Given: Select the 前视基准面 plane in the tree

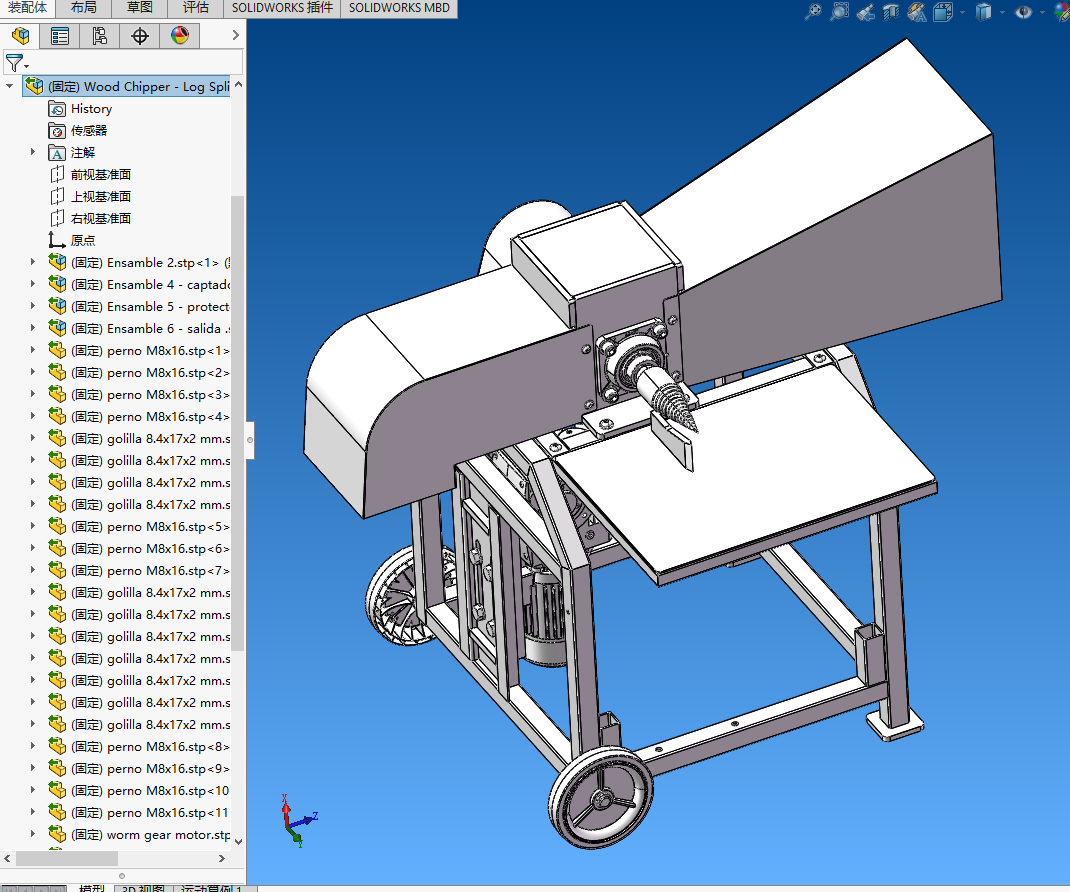Looking at the screenshot, I should pos(100,175).
